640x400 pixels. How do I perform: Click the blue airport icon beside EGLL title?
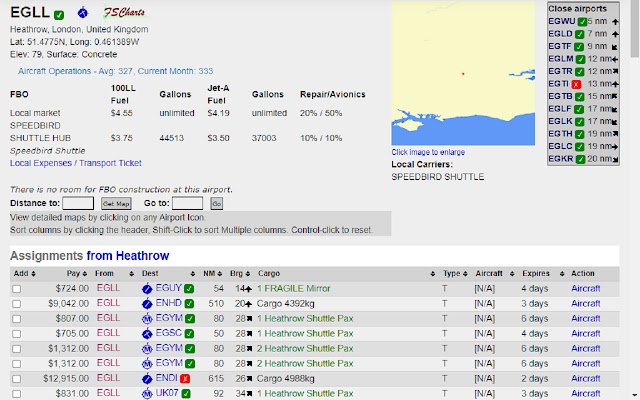[82, 13]
